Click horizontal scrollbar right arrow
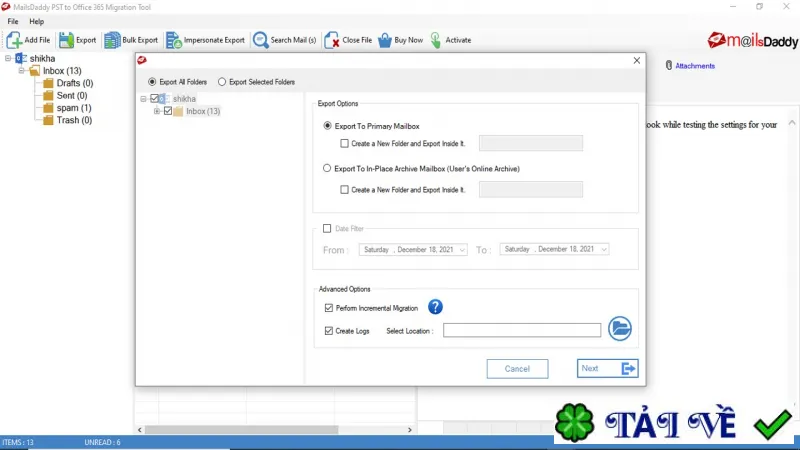 410,430
